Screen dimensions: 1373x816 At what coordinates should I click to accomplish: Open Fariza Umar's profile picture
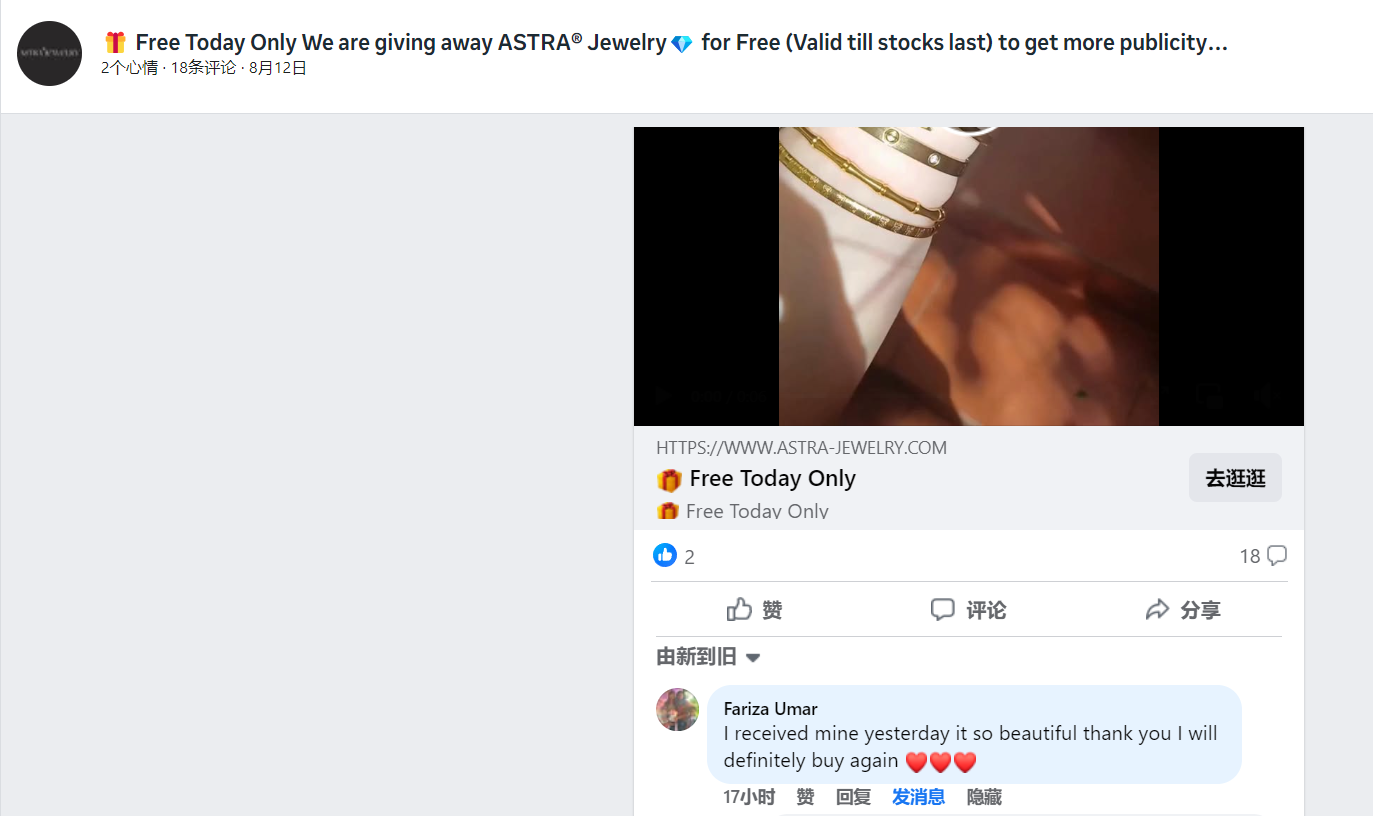point(677,709)
